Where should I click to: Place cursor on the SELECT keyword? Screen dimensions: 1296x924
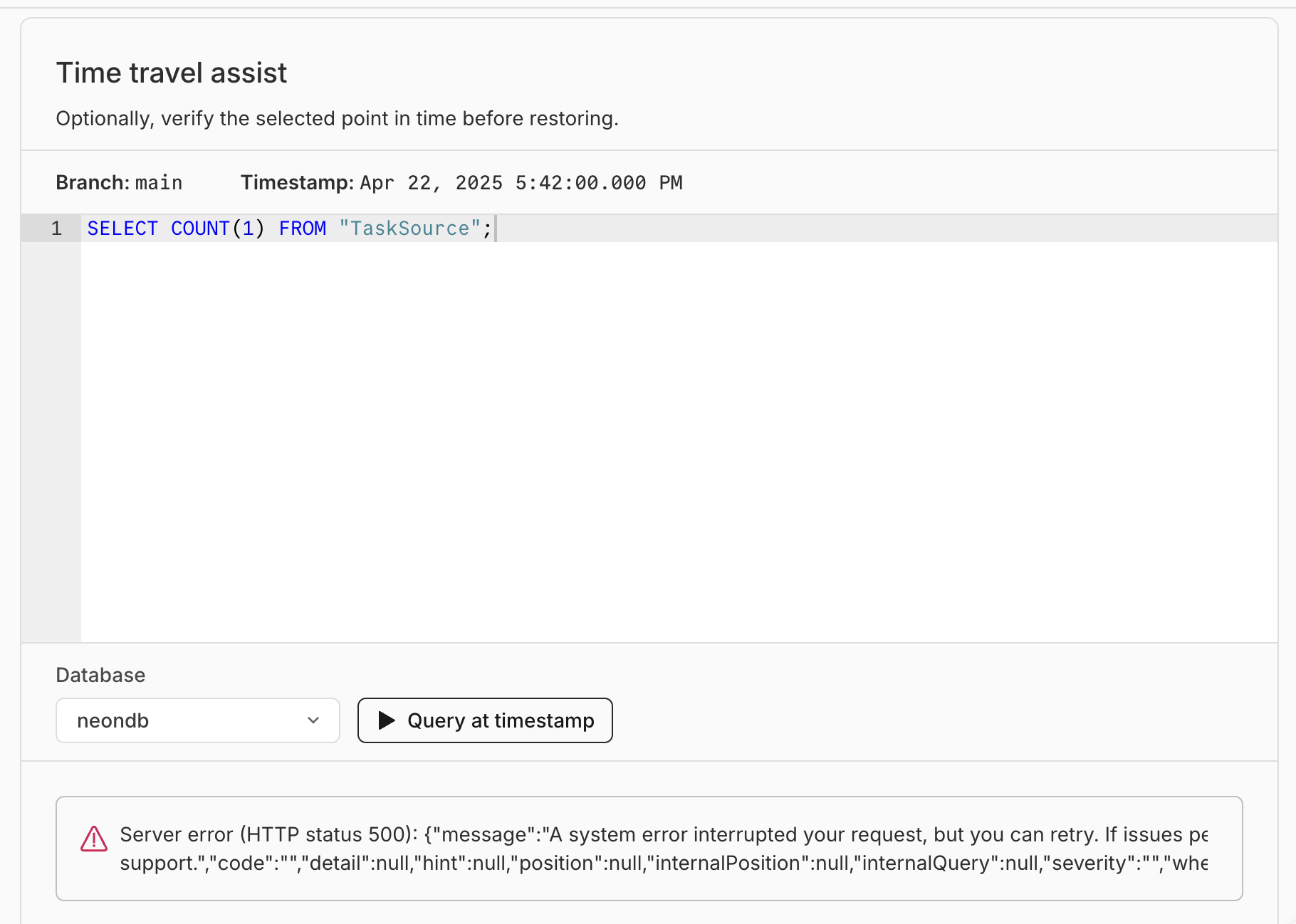click(122, 229)
